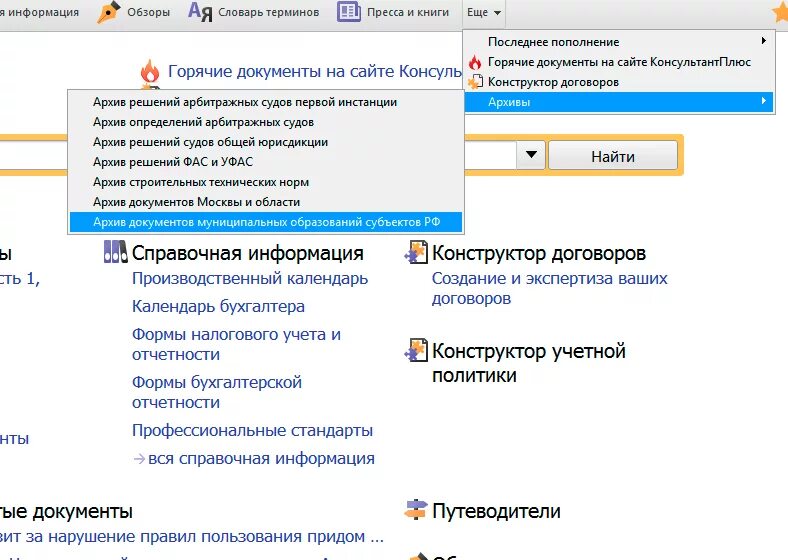The width and height of the screenshot is (788, 560).
Task: Open the Архивы submenu
Action: tap(619, 102)
